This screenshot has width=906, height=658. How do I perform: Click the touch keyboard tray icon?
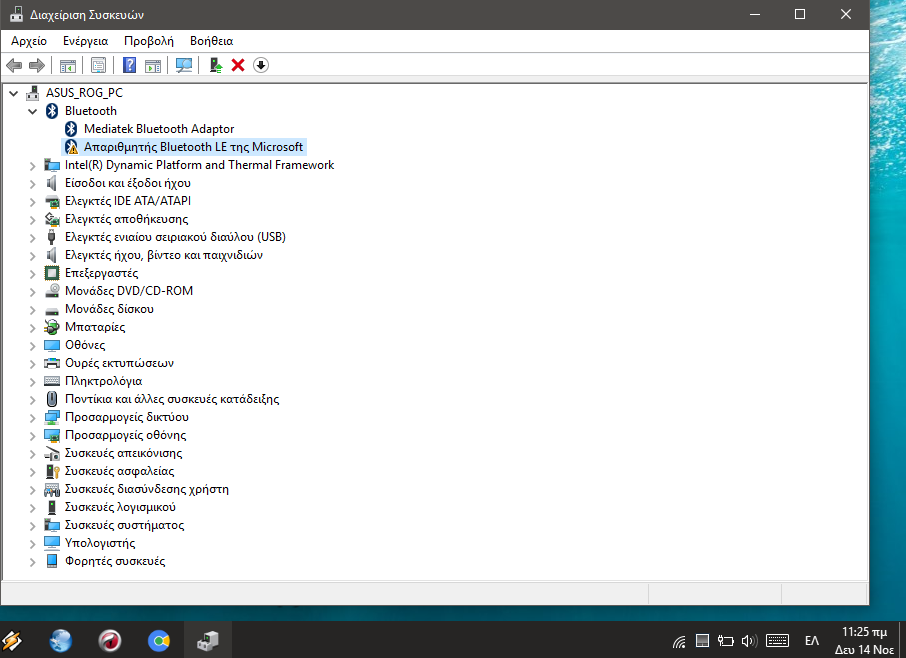click(x=777, y=641)
